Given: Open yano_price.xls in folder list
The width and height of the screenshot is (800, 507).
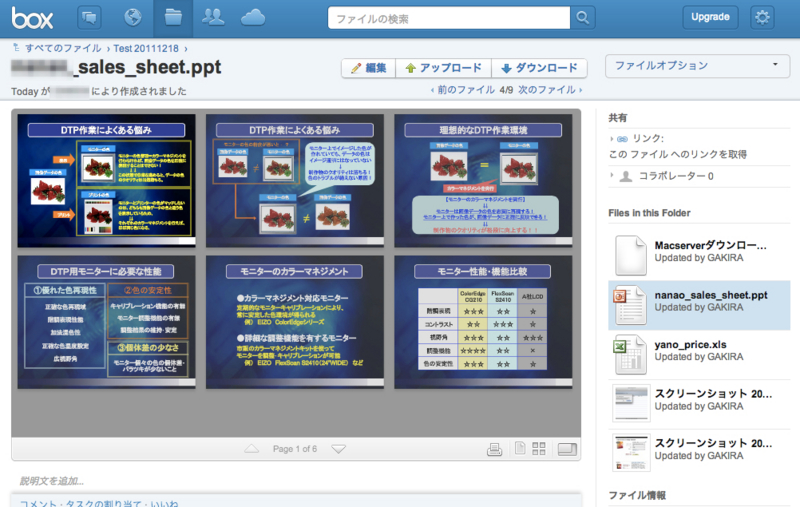Looking at the screenshot, I should click(x=699, y=354).
